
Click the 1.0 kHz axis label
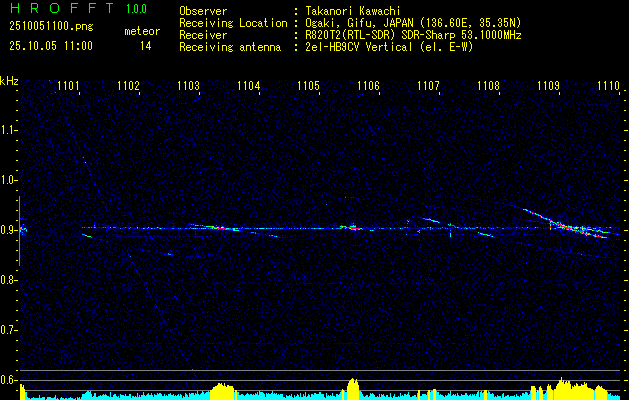tap(8, 180)
